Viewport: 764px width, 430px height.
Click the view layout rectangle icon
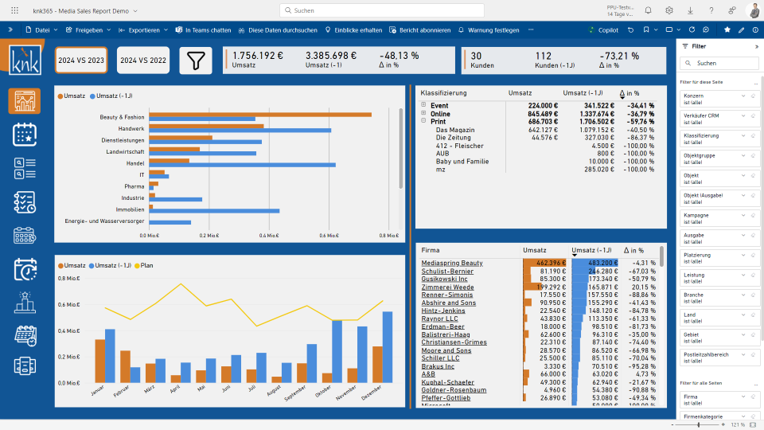click(x=669, y=30)
